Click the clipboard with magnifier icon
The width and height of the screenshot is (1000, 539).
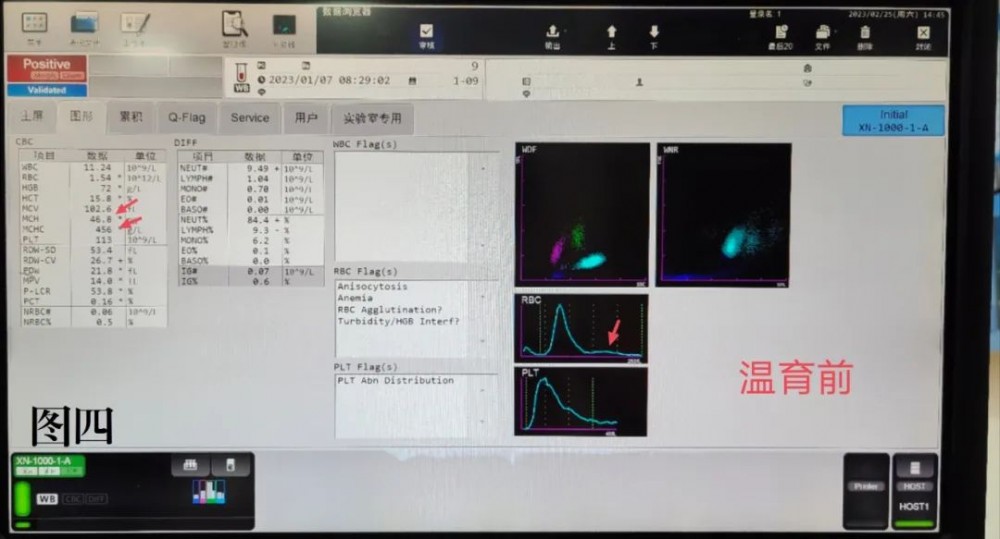coord(235,25)
